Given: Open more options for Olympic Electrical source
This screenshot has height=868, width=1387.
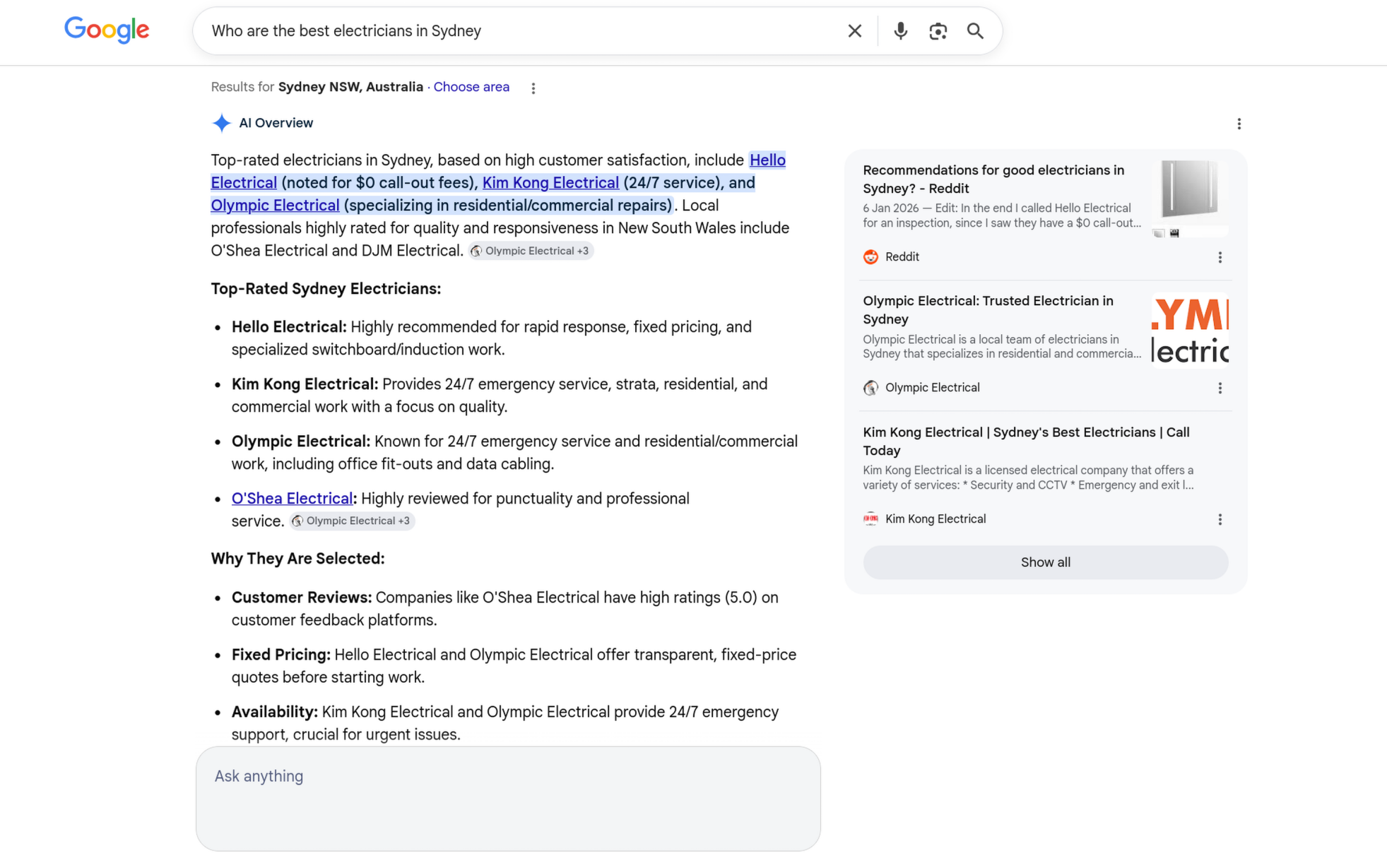Looking at the screenshot, I should pyautogui.click(x=1220, y=388).
